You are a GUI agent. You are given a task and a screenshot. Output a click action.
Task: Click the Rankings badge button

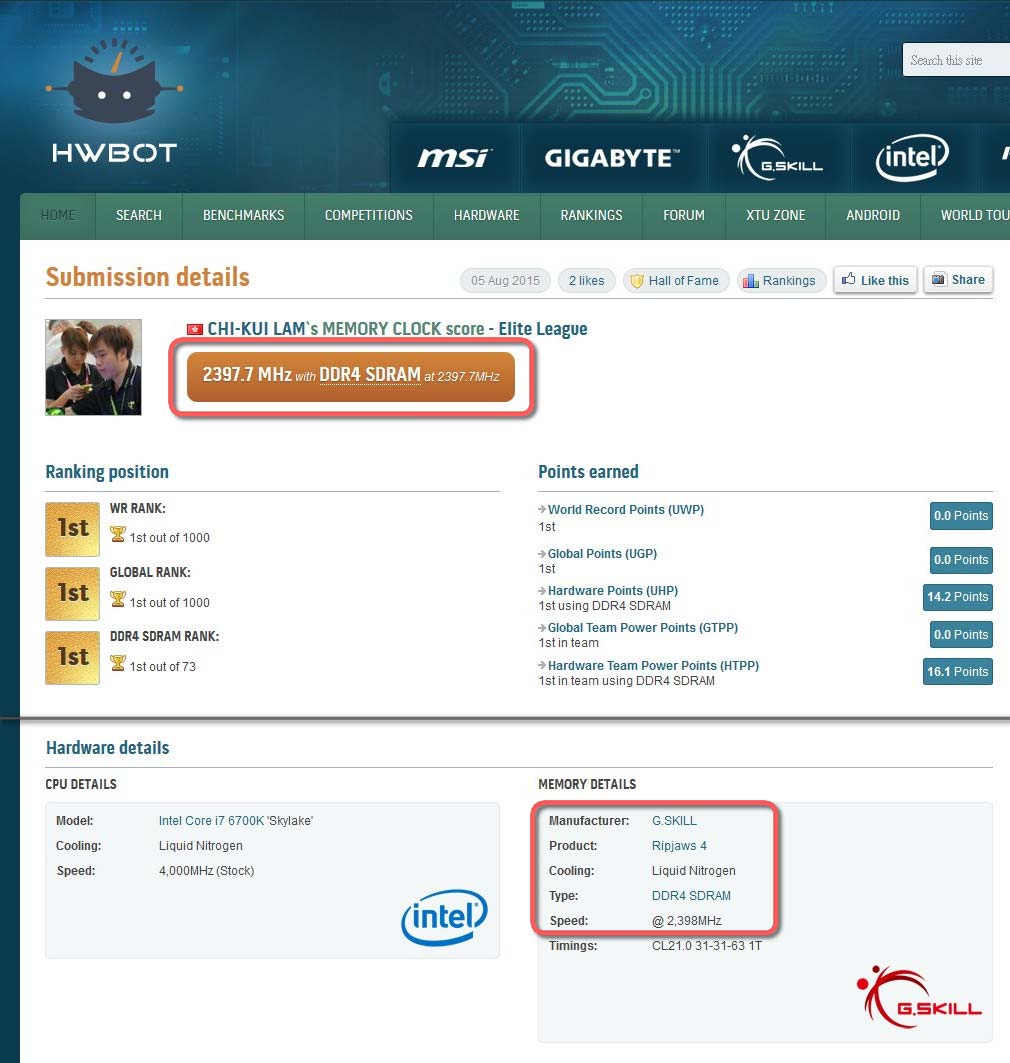781,281
